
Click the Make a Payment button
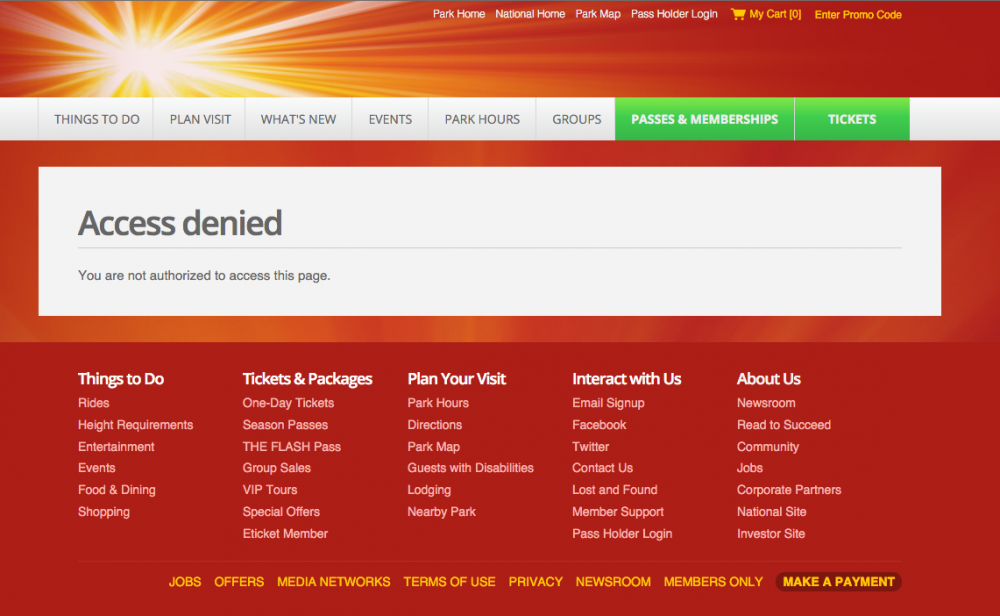pyautogui.click(x=838, y=582)
